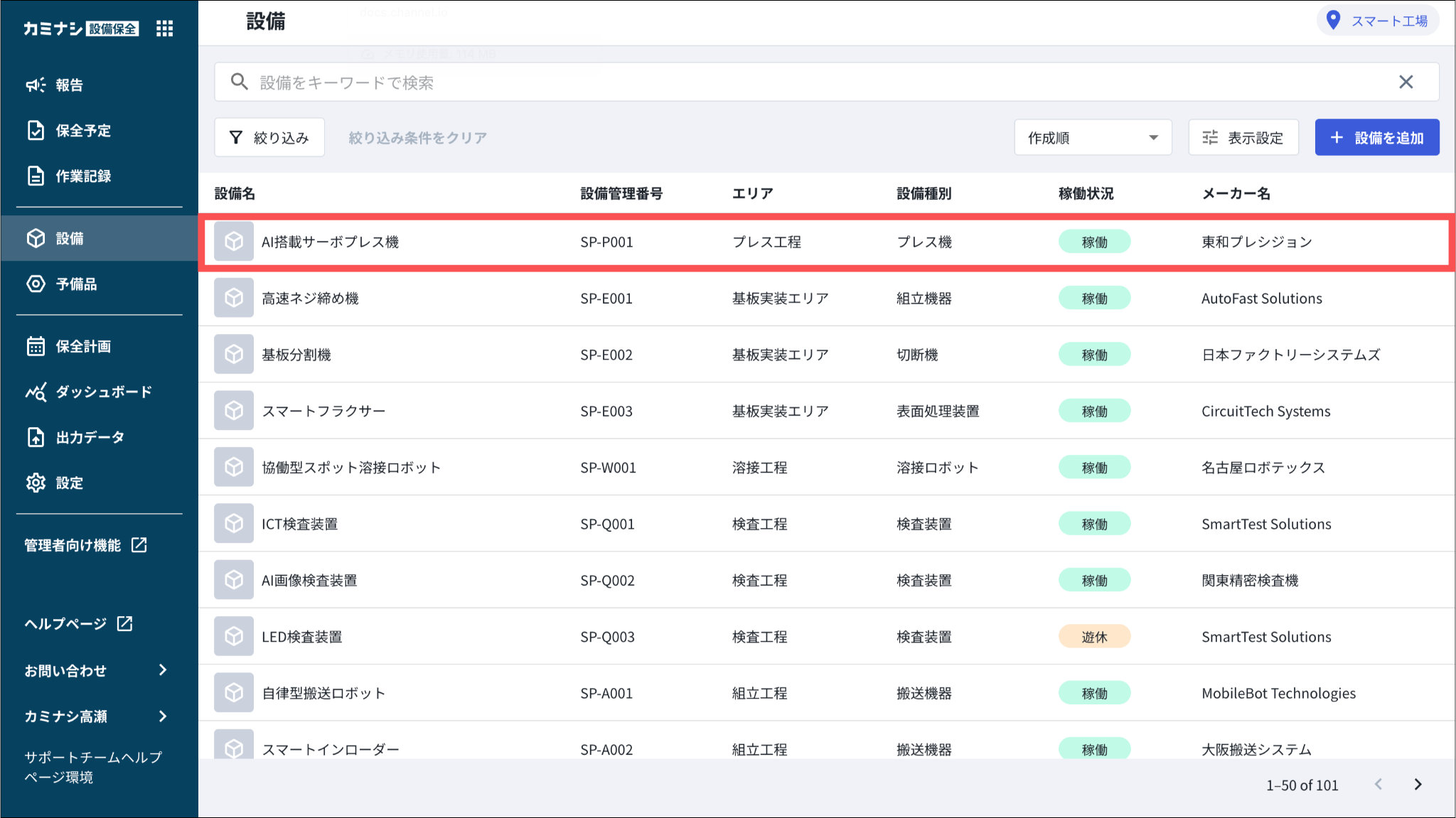This screenshot has height=818, width=1456.
Task: Click the 設備を追加 button
Action: (x=1376, y=138)
